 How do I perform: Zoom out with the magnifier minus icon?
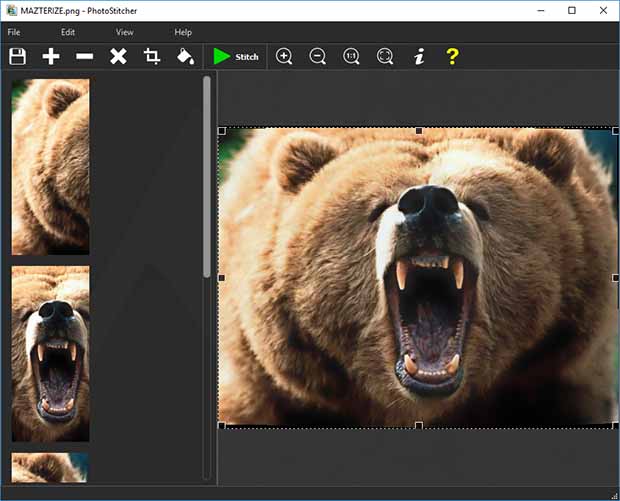point(318,57)
